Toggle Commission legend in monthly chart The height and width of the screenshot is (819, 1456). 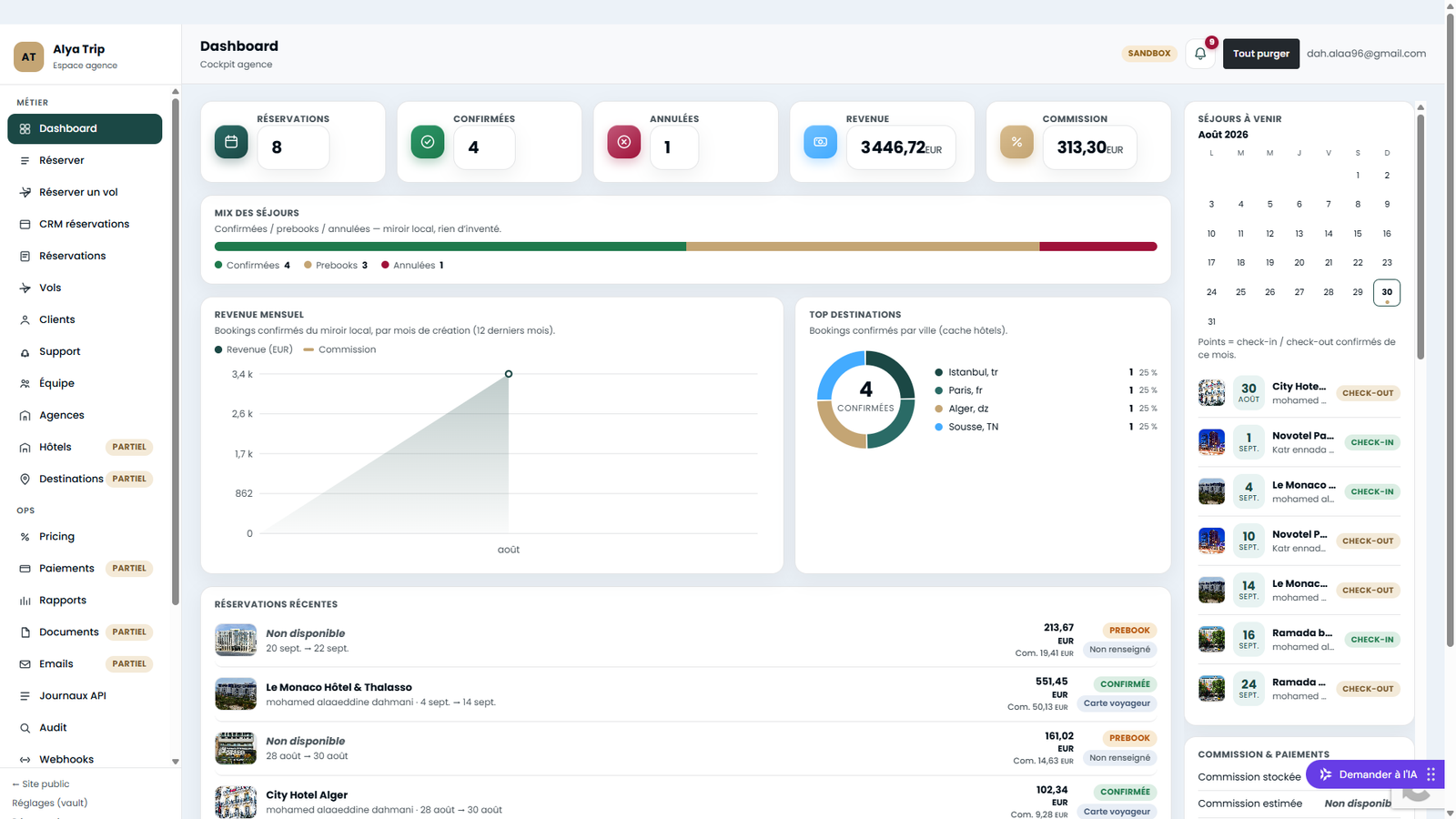point(339,349)
